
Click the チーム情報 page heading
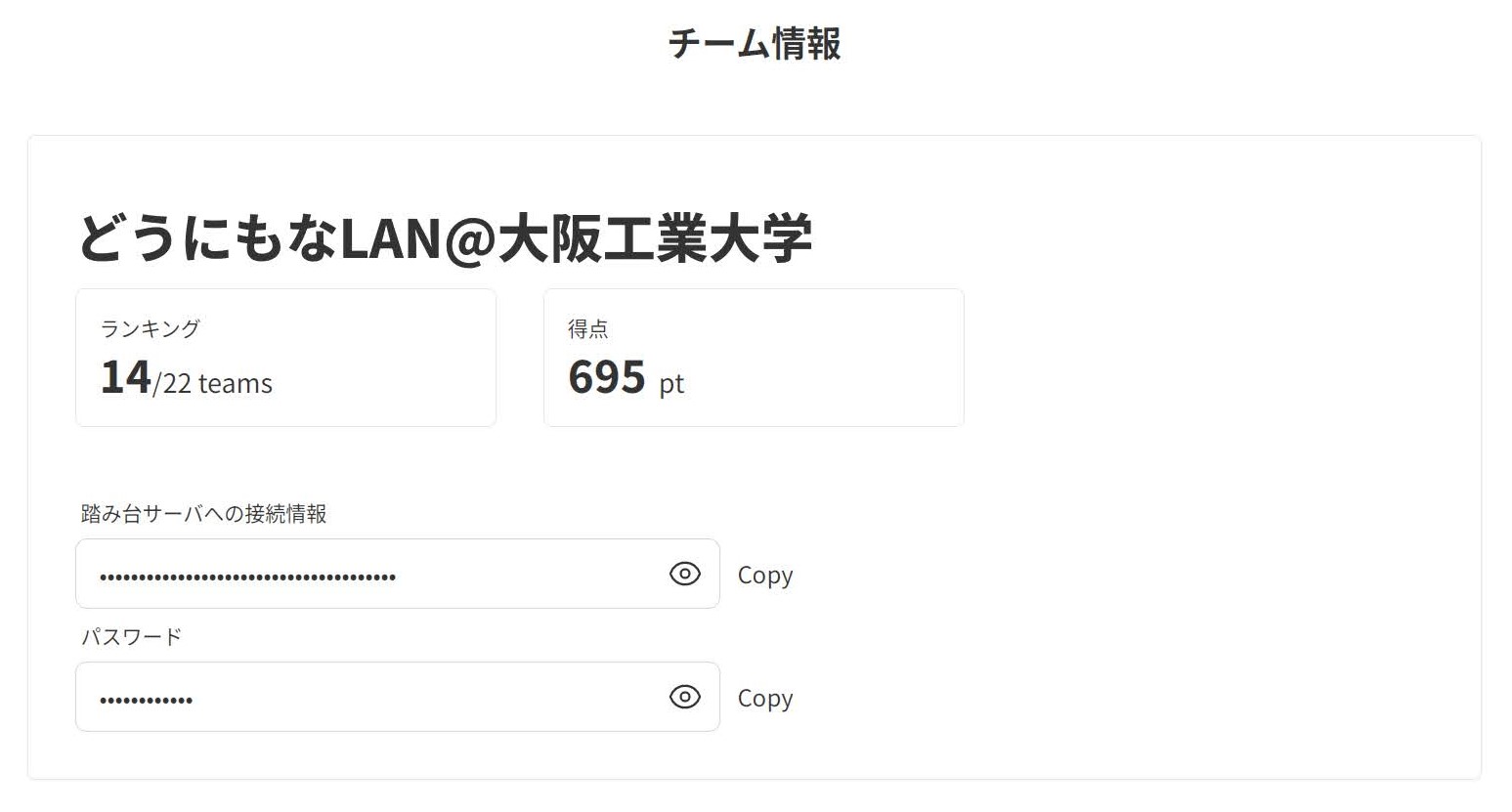point(755,44)
